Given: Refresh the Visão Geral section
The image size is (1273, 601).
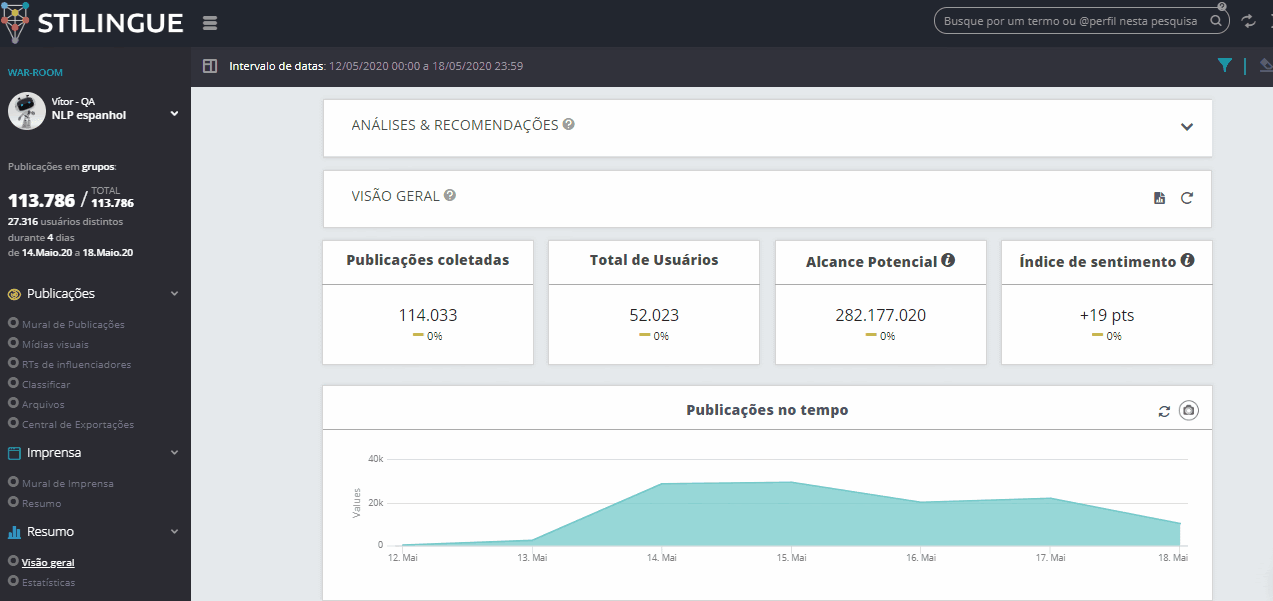Looking at the screenshot, I should coord(1187,198).
